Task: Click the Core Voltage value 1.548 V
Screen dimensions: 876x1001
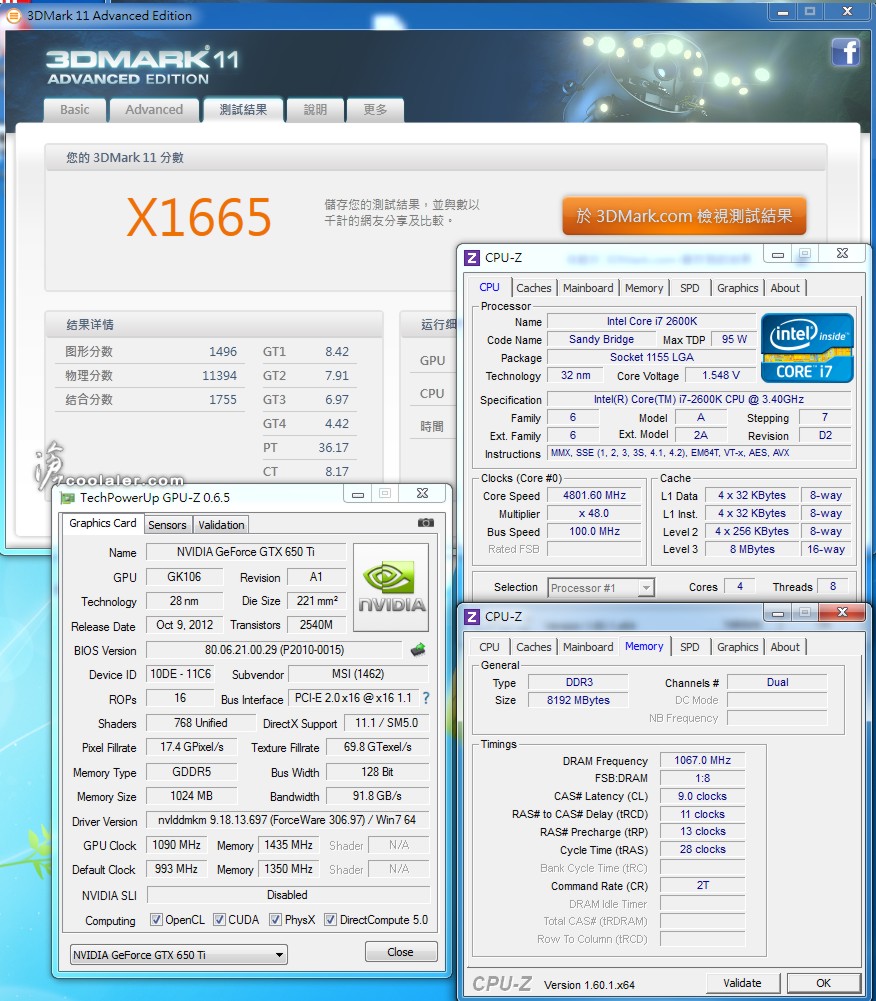Action: 721,375
